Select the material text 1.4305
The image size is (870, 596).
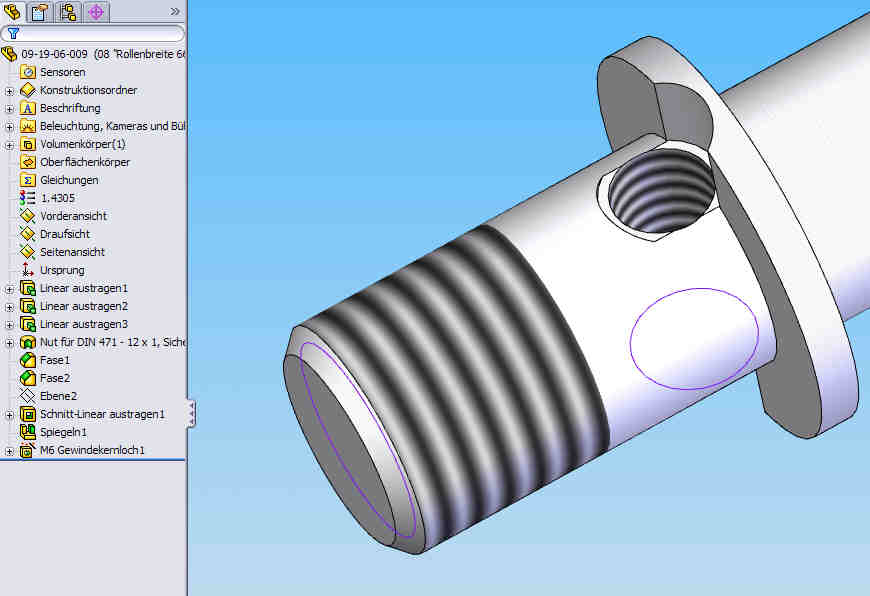coord(58,198)
